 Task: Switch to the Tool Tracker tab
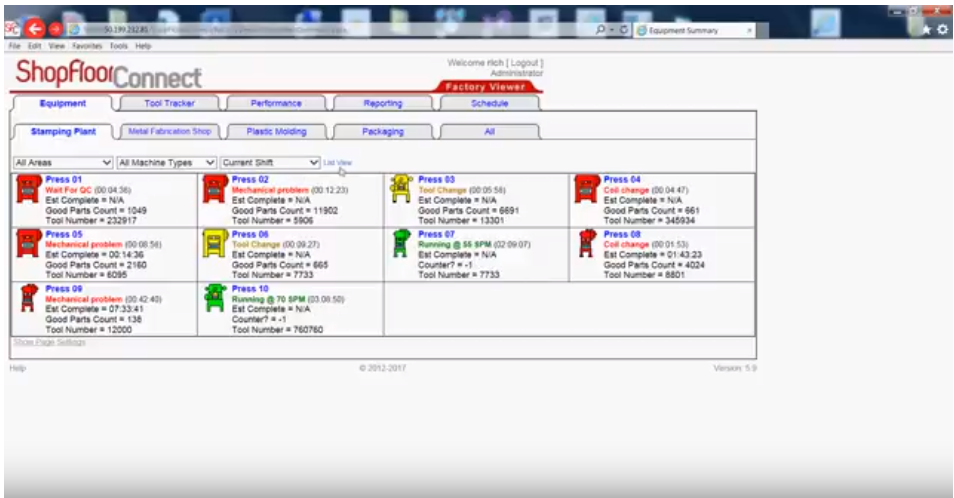click(x=169, y=103)
